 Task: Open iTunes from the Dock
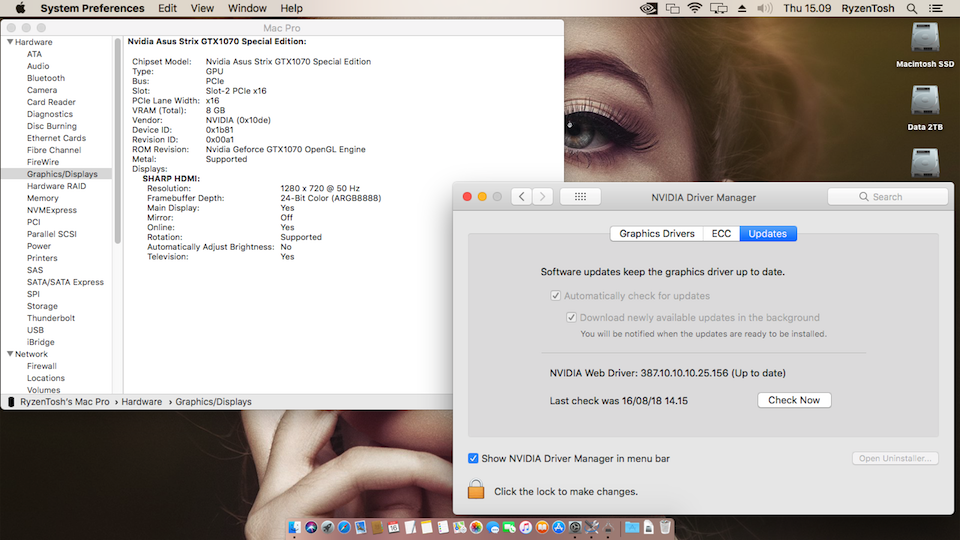click(x=526, y=527)
